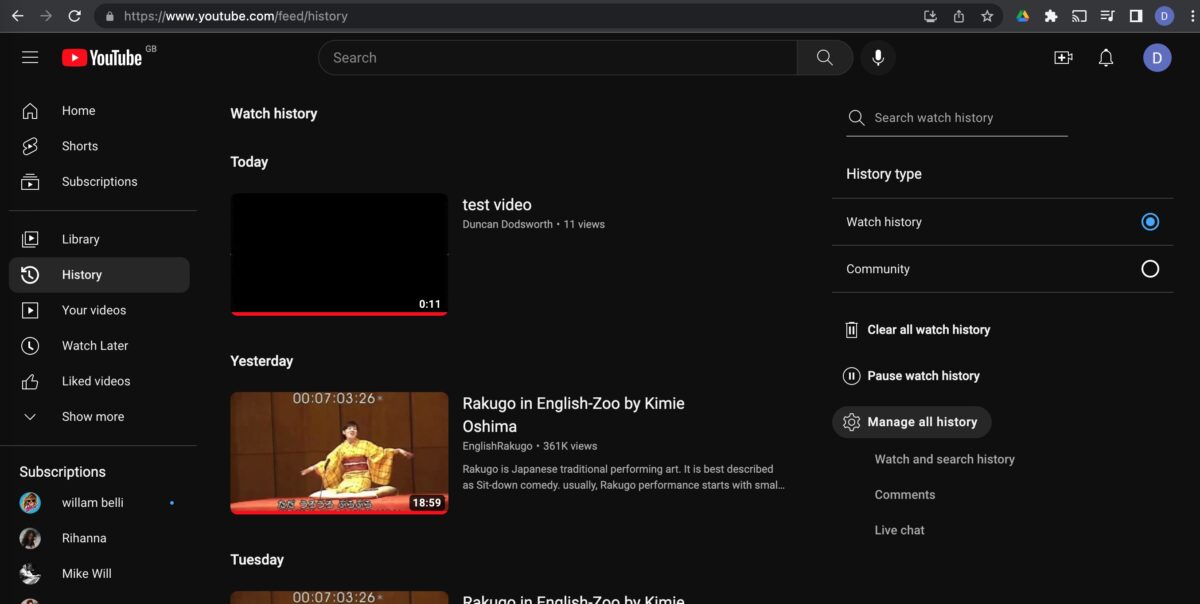Focus the YouTube Search box
The width and height of the screenshot is (1200, 604).
[558, 58]
